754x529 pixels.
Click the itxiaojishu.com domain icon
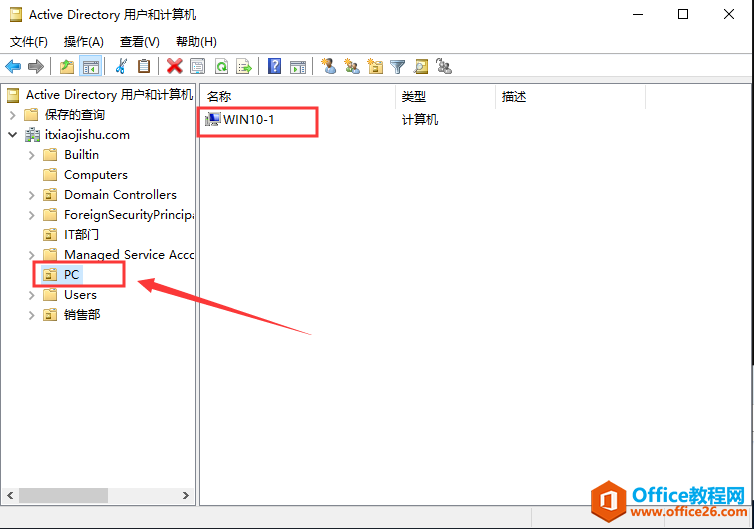tap(32, 135)
